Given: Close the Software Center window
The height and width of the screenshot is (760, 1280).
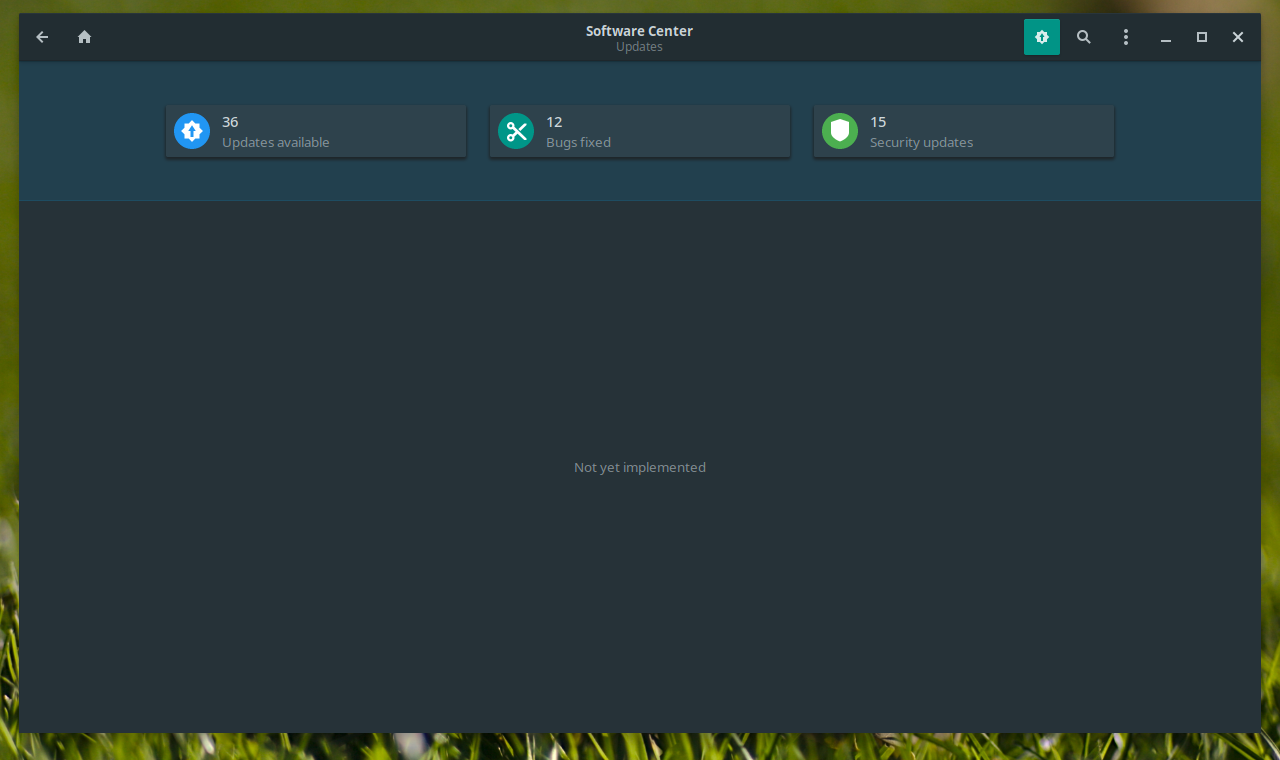Looking at the screenshot, I should point(1238,37).
